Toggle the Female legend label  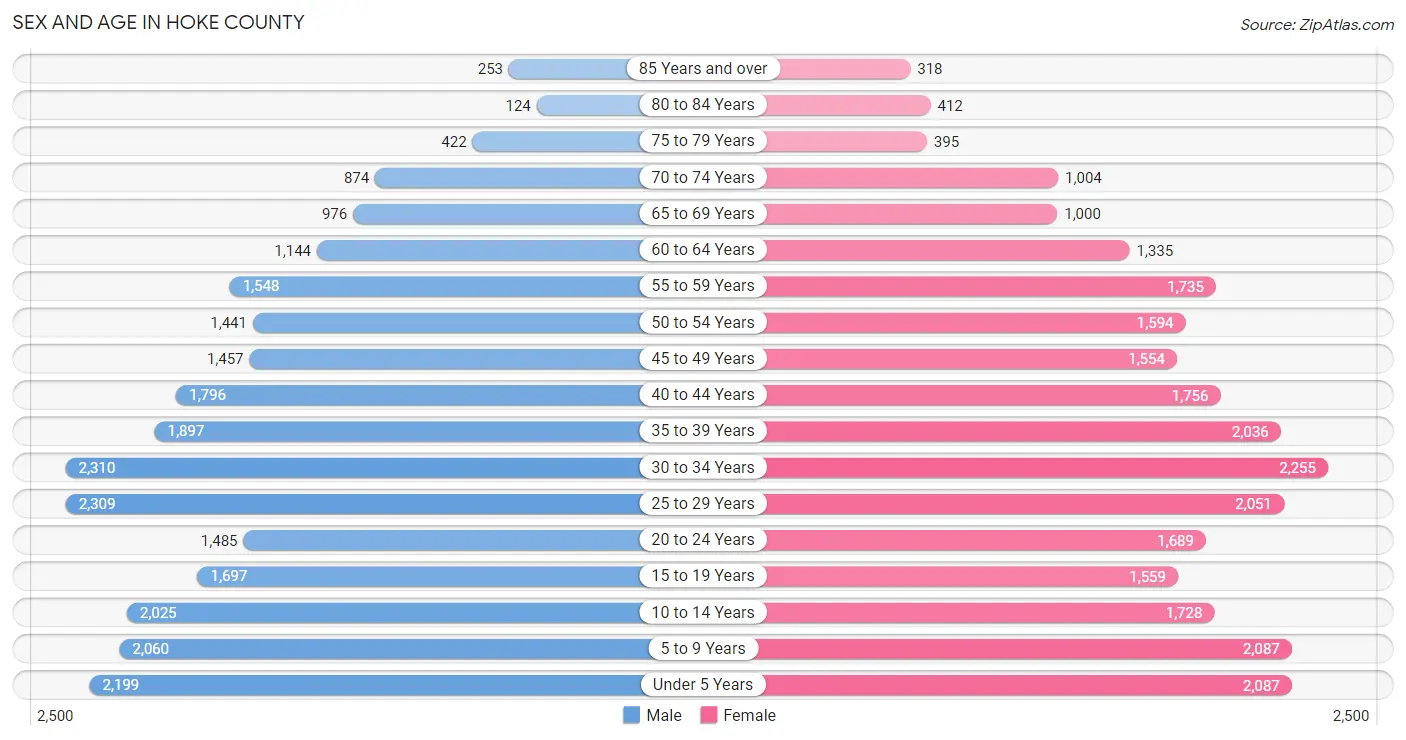pos(750,715)
